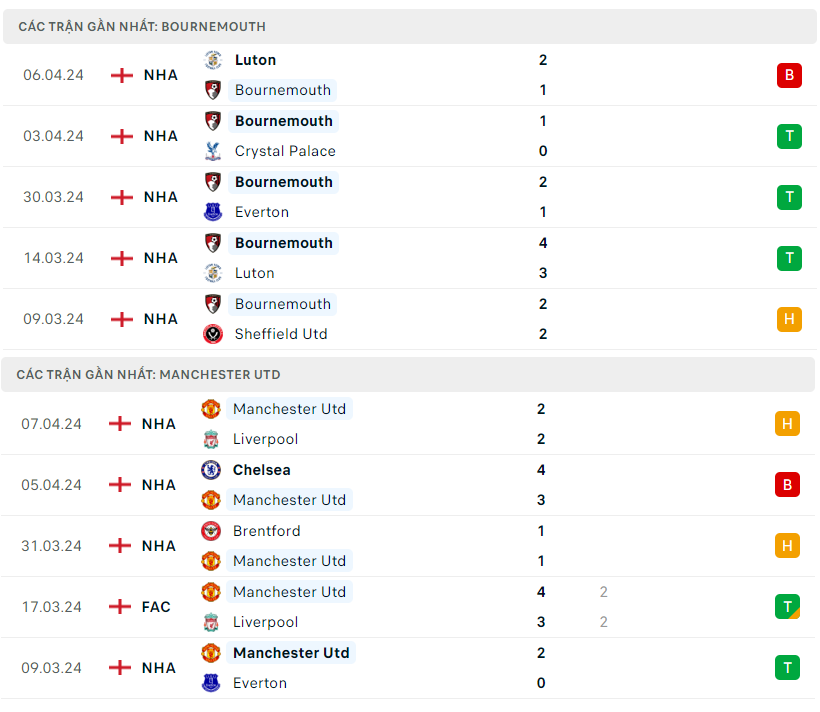The width and height of the screenshot is (820, 712).
Task: Click the red B badge for Chelsea match
Action: pos(787,485)
